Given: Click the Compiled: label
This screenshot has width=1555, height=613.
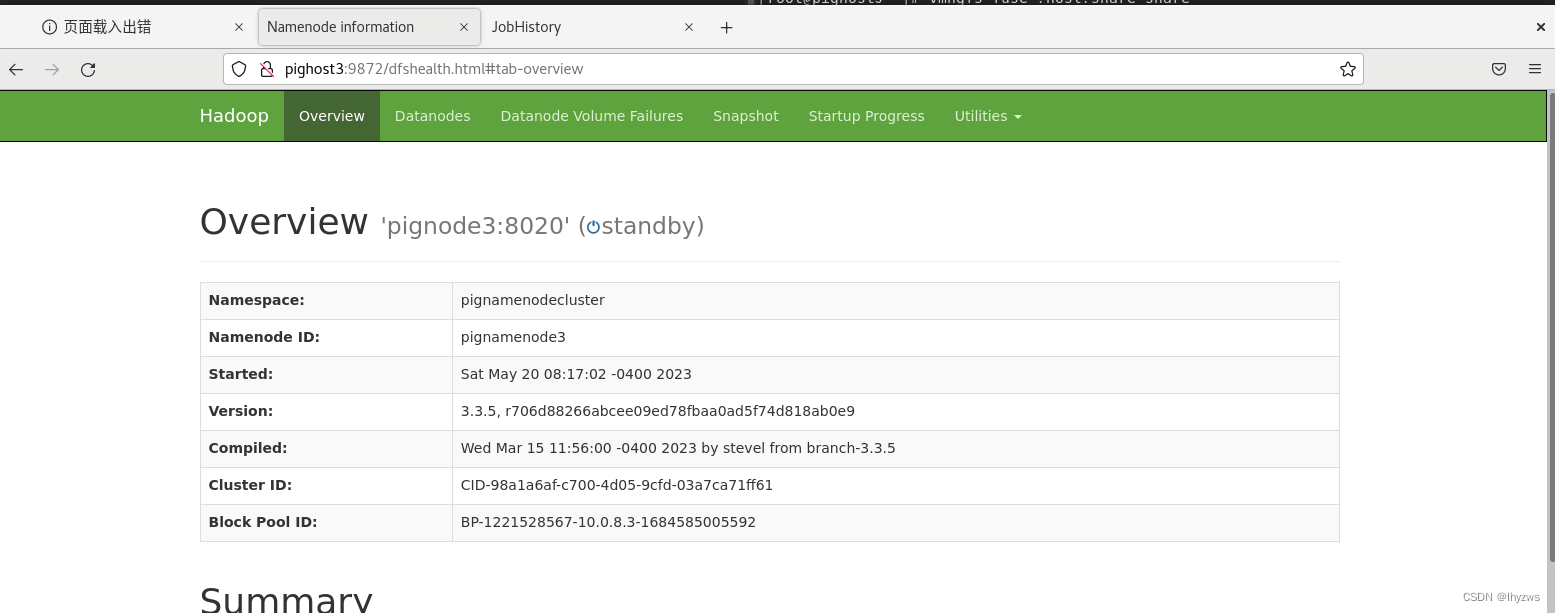Looking at the screenshot, I should pyautogui.click(x=248, y=448).
